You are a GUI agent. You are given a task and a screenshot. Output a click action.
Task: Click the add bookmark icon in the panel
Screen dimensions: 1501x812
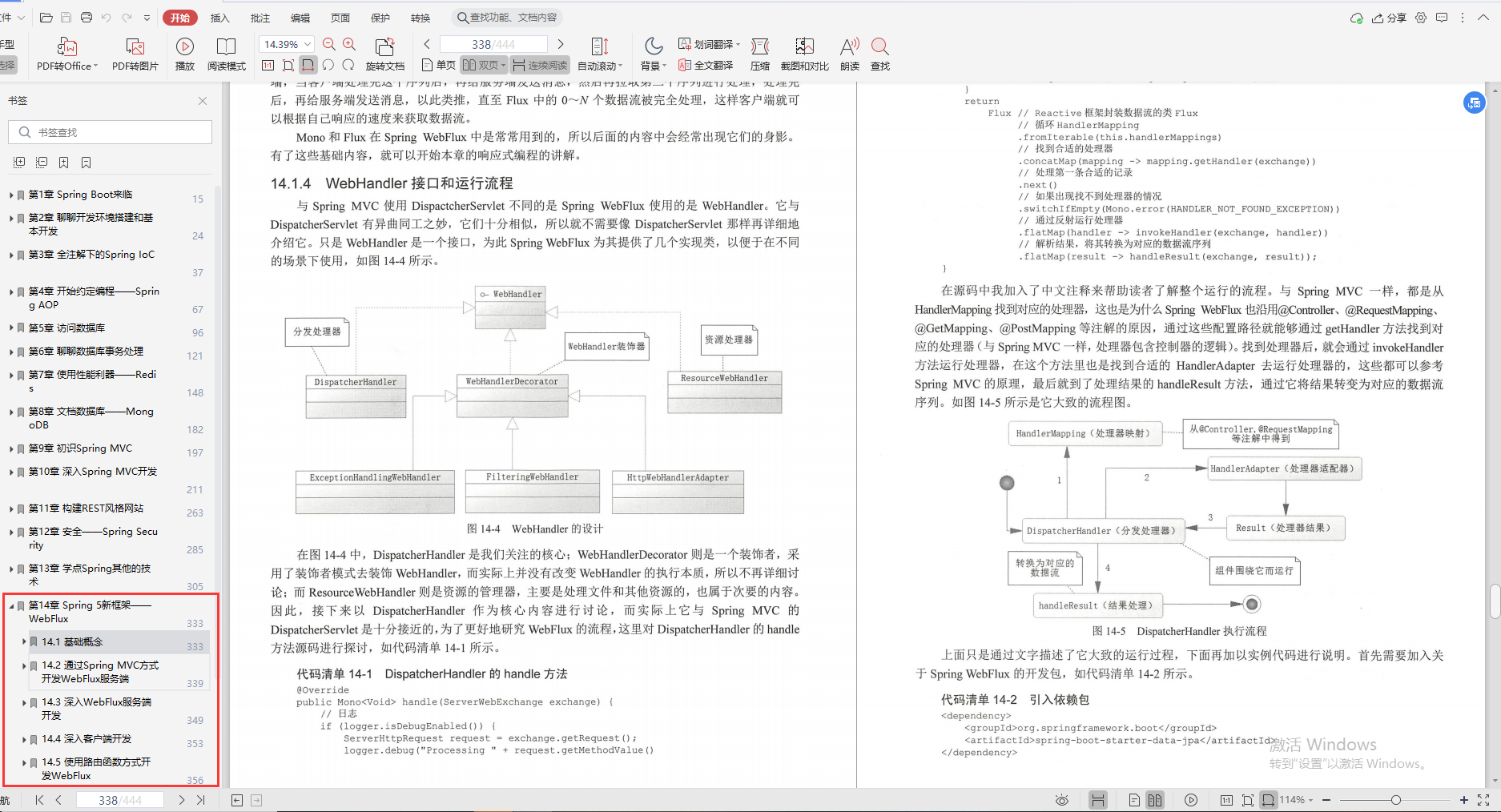(x=64, y=163)
